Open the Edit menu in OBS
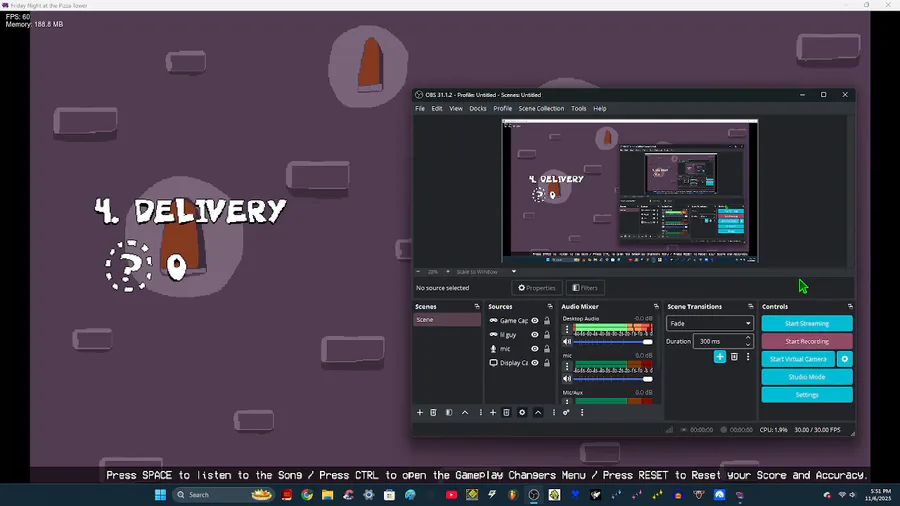Screen dimensions: 900x506 (437, 108)
